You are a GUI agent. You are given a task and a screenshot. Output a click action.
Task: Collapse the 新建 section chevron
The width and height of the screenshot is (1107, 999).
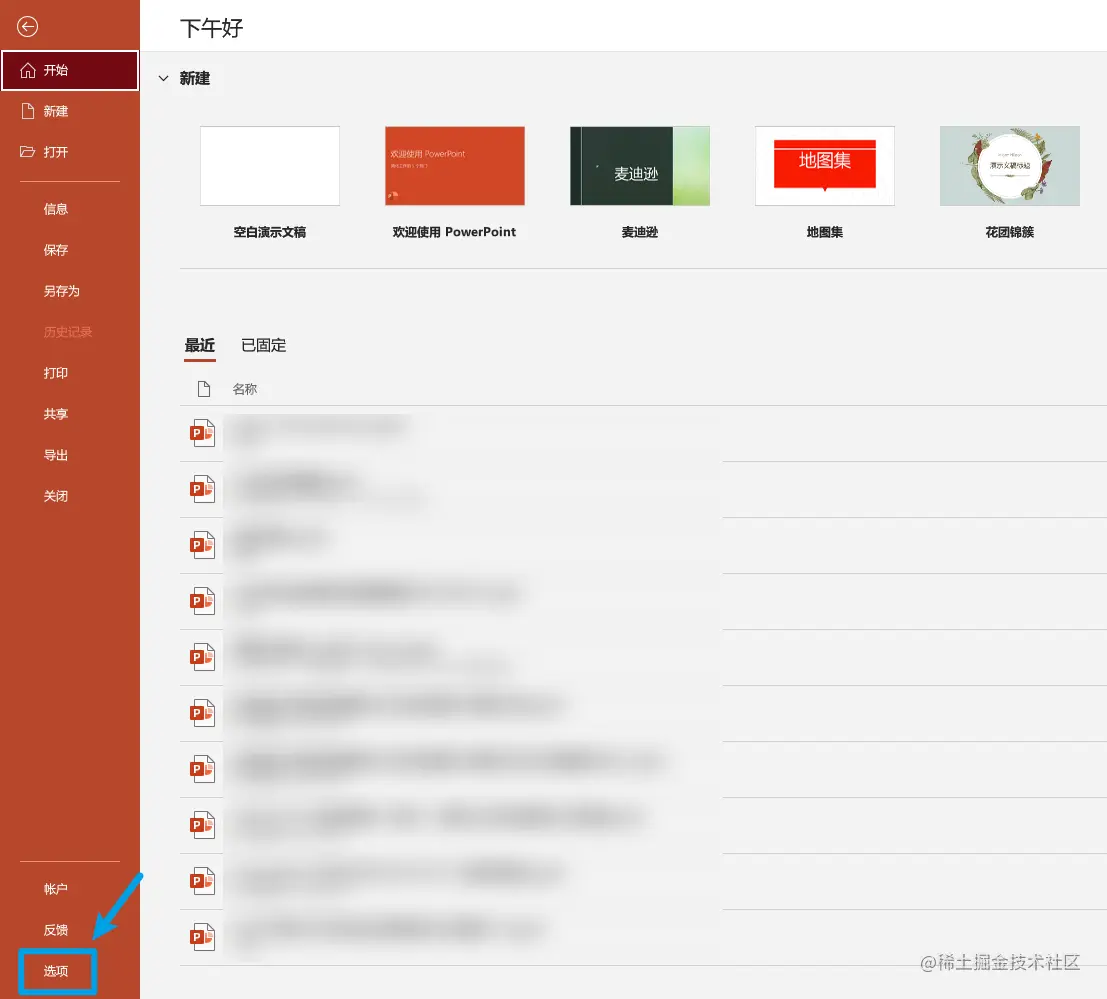click(164, 78)
